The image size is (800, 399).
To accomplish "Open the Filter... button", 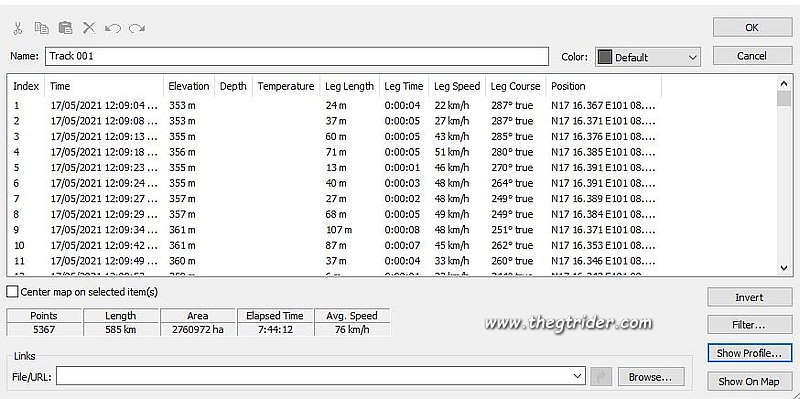I will (749, 325).
